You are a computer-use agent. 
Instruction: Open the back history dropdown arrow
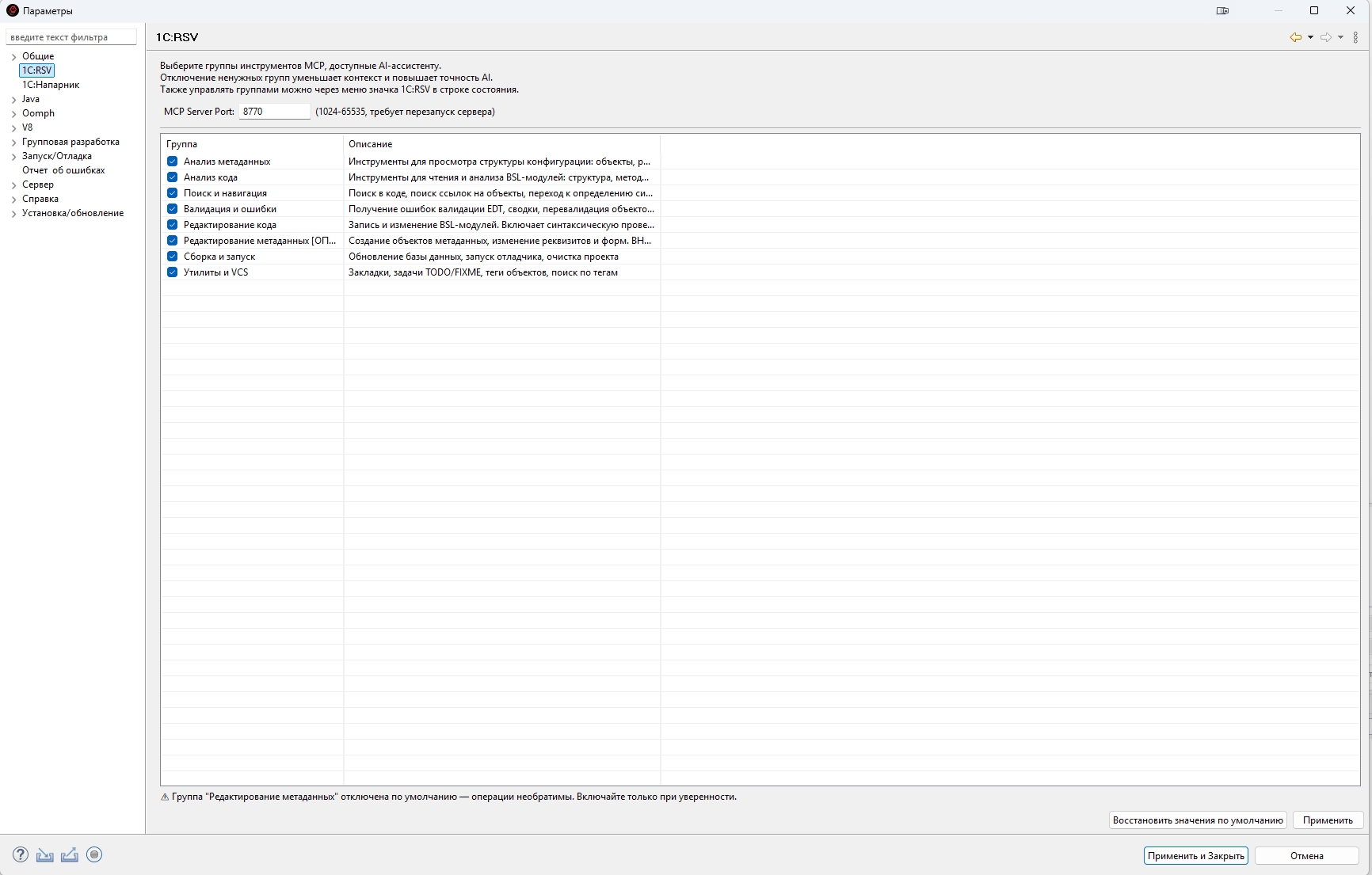coord(1310,37)
